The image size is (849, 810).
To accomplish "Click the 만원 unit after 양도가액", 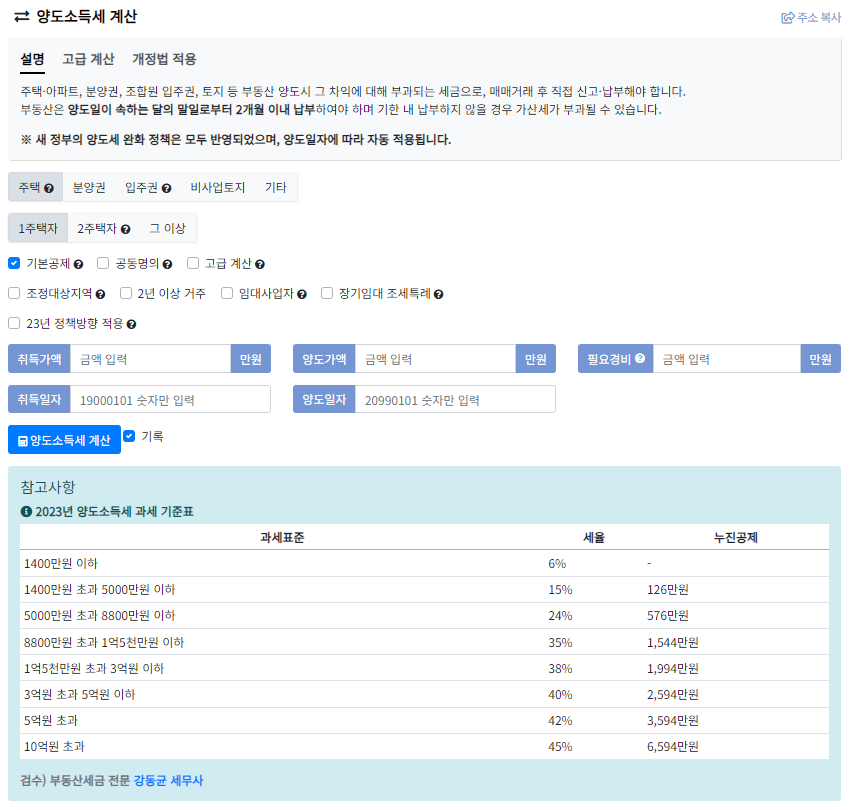I will 535,359.
